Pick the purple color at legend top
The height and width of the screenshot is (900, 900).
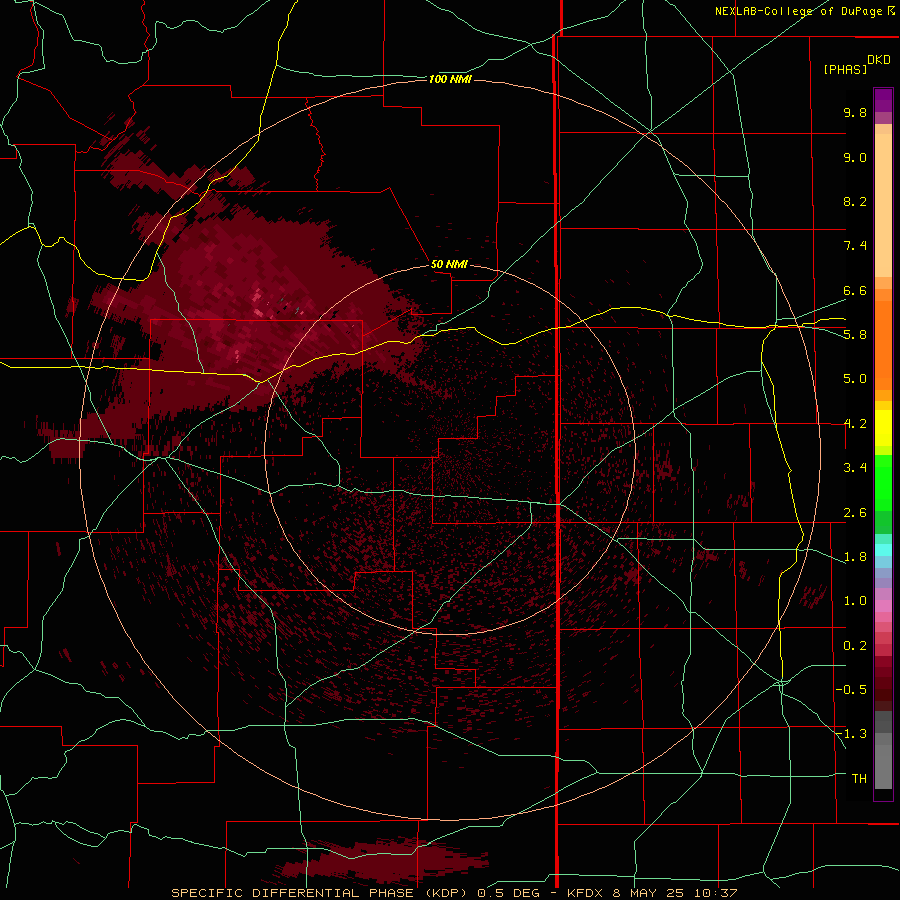pos(883,100)
